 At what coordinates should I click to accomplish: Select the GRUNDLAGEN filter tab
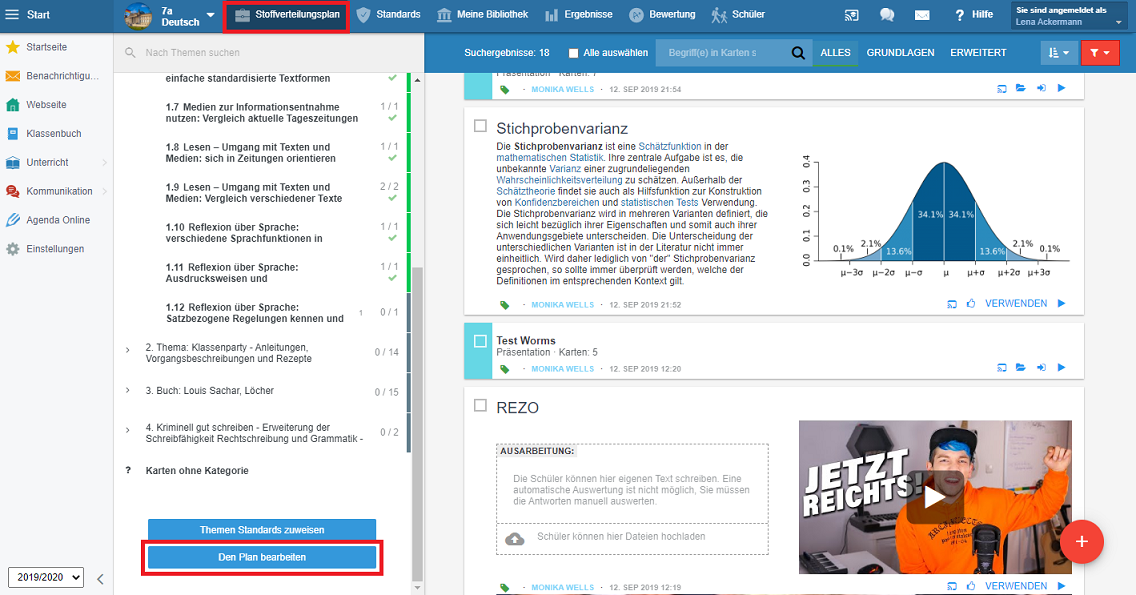(901, 53)
